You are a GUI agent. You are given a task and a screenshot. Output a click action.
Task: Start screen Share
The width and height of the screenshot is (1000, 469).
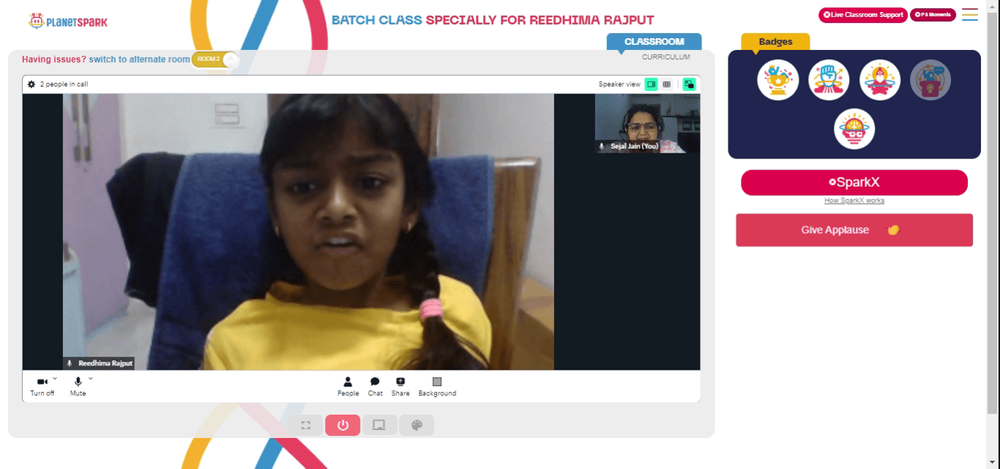click(401, 387)
